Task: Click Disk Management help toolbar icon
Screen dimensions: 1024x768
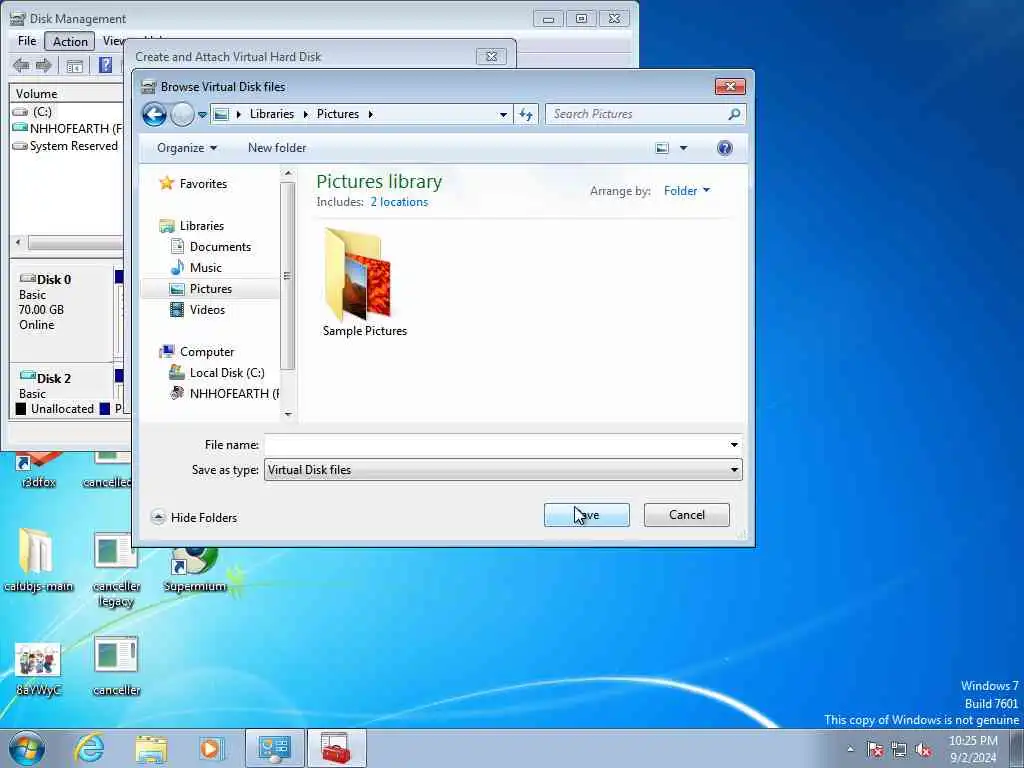Action: [x=105, y=65]
